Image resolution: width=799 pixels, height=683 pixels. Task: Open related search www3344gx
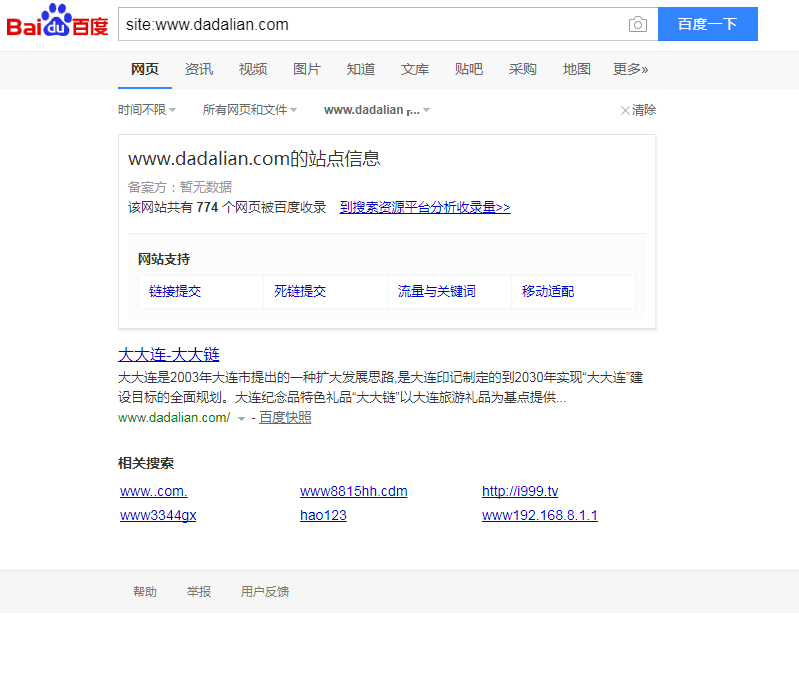tap(158, 515)
